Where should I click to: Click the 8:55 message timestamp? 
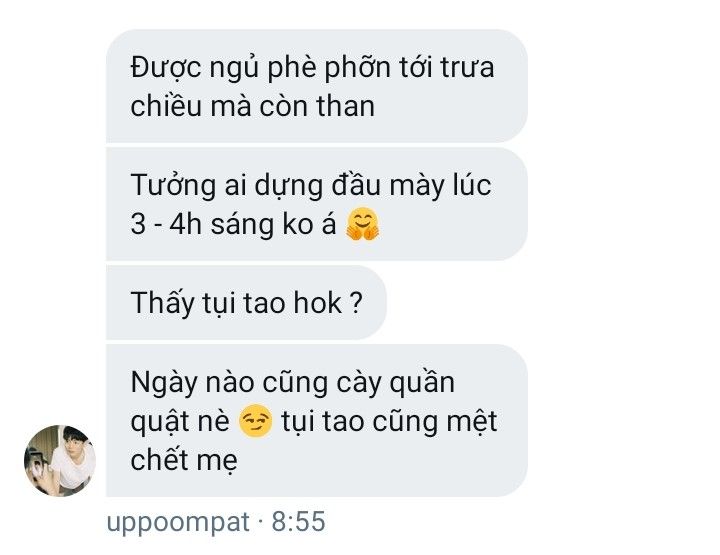tap(298, 521)
